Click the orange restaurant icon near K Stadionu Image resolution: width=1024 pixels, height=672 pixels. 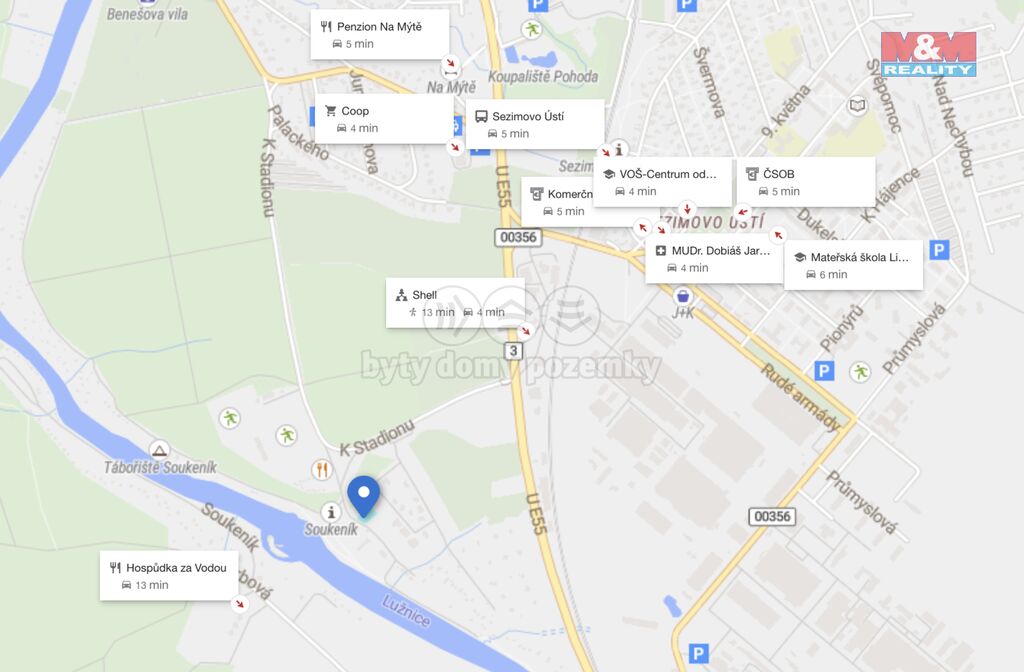point(321,469)
